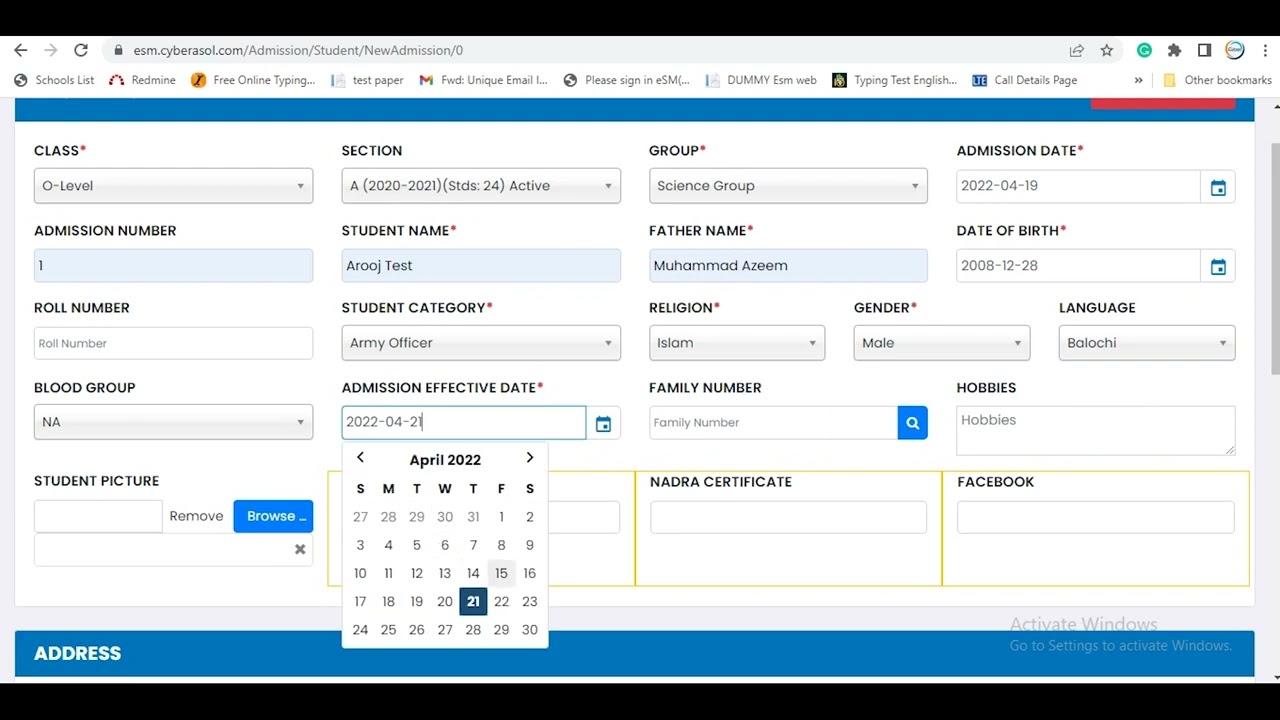Go to next month in calendar
Screen dimensions: 1280x720
point(530,458)
